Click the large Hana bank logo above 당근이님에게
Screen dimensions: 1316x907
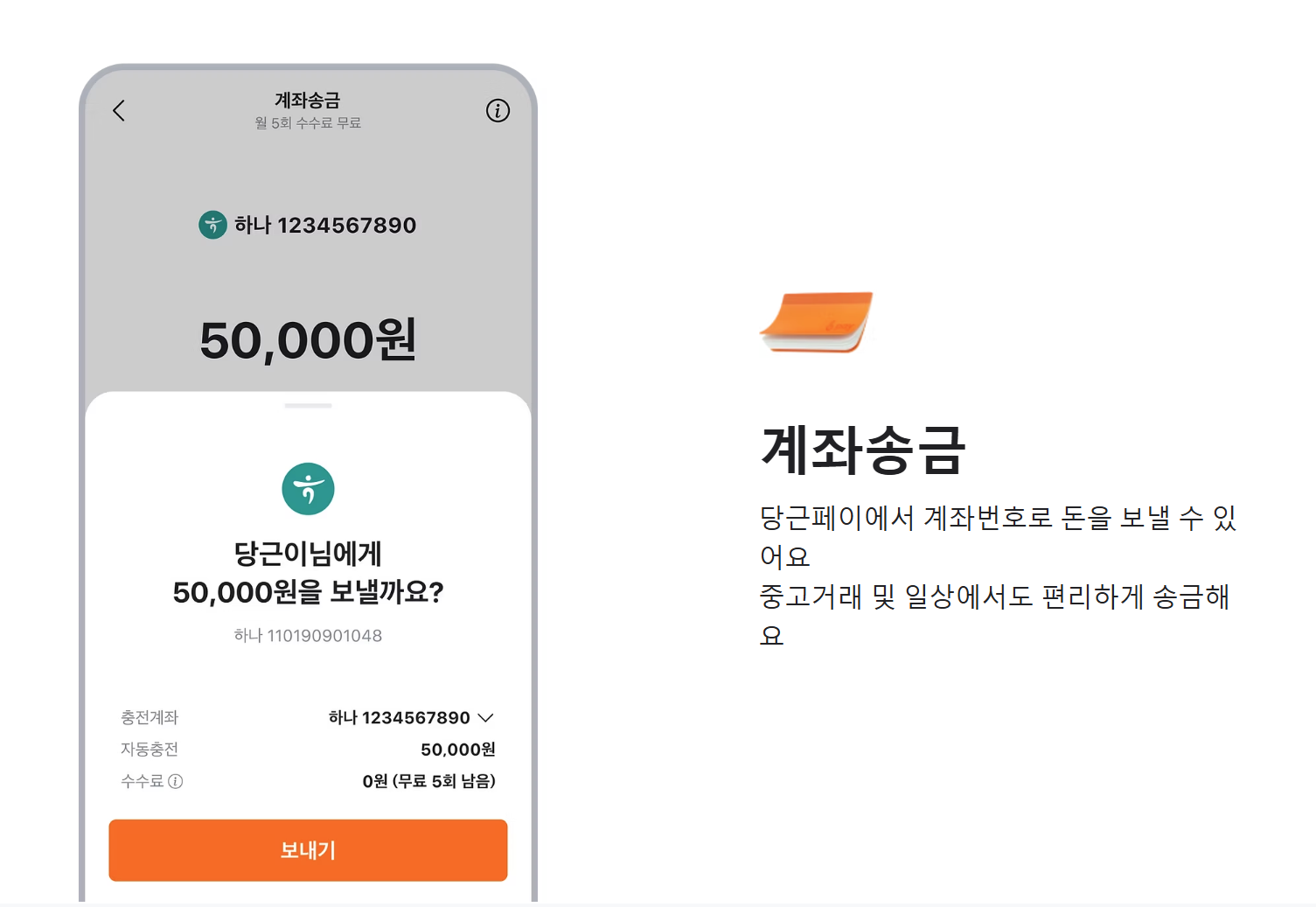(x=308, y=489)
